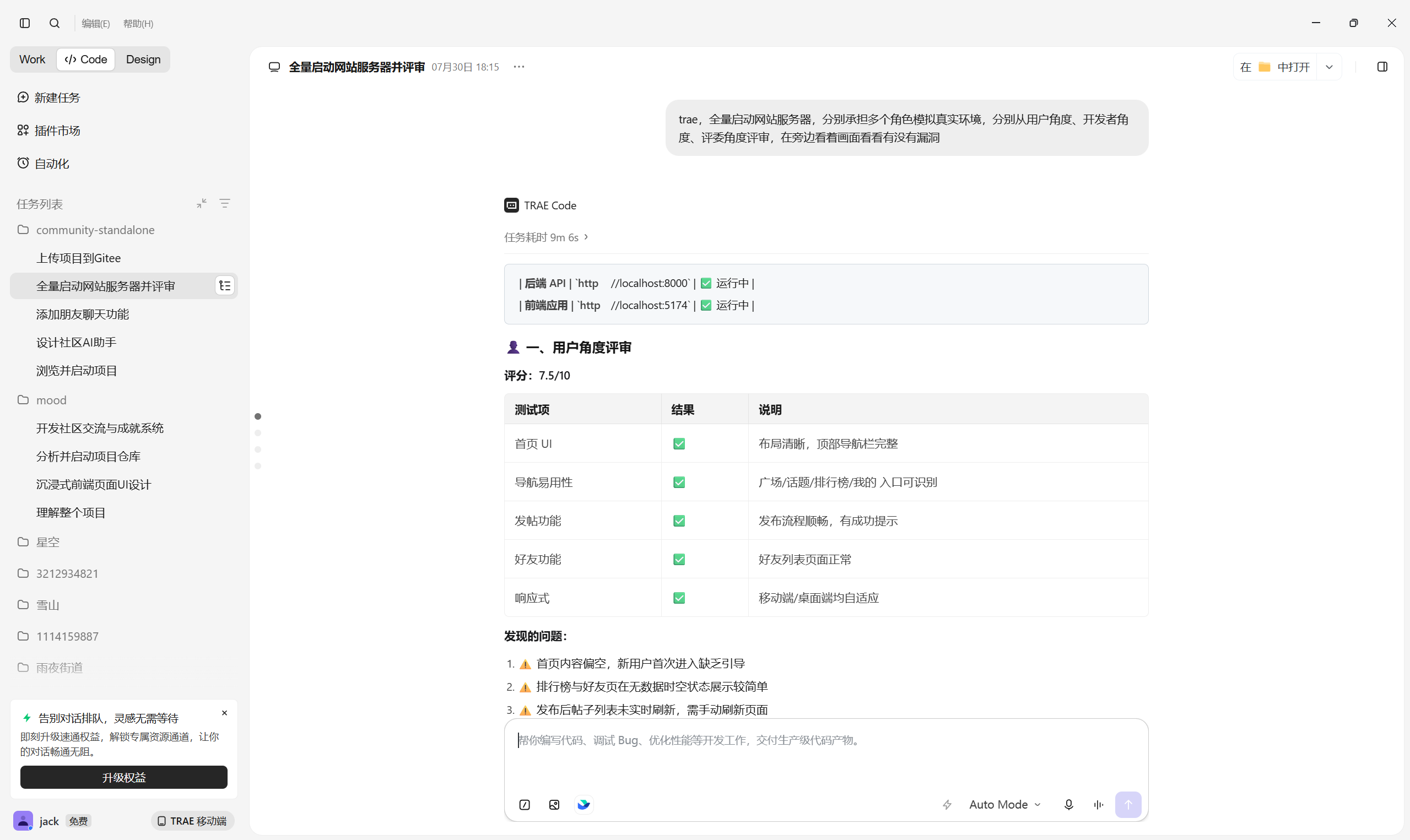Expand the 星空 folder

pyautogui.click(x=124, y=542)
